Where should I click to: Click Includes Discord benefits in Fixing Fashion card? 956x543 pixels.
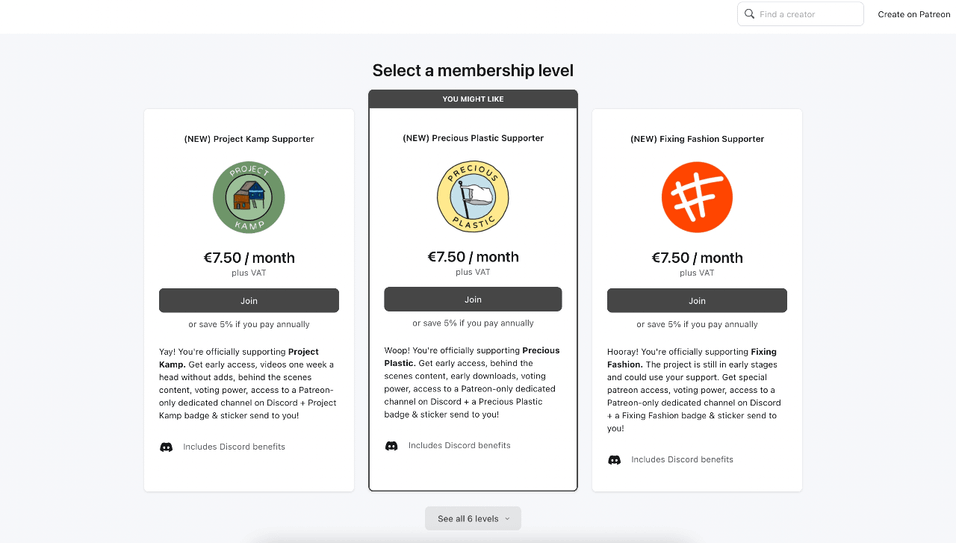[x=682, y=460]
